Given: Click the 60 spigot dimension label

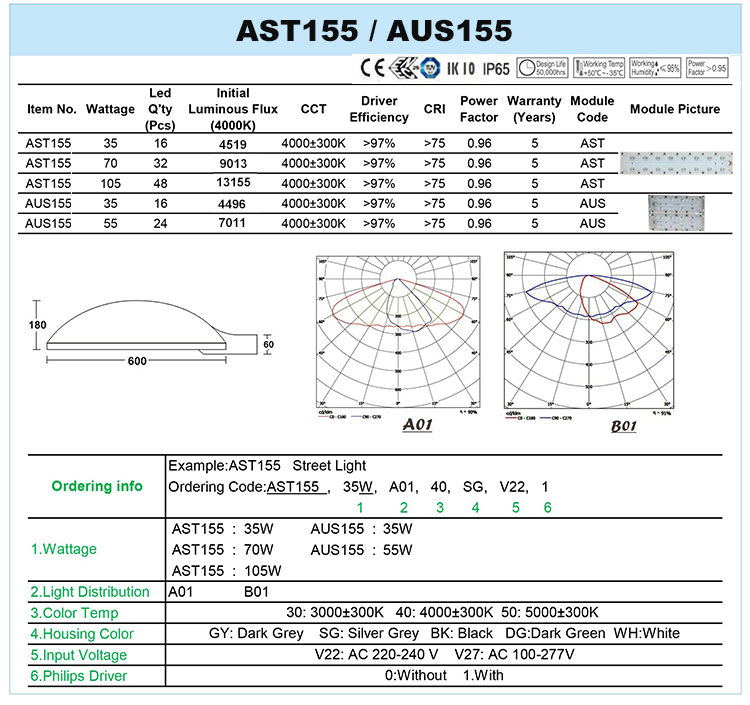Looking at the screenshot, I should point(268,344).
